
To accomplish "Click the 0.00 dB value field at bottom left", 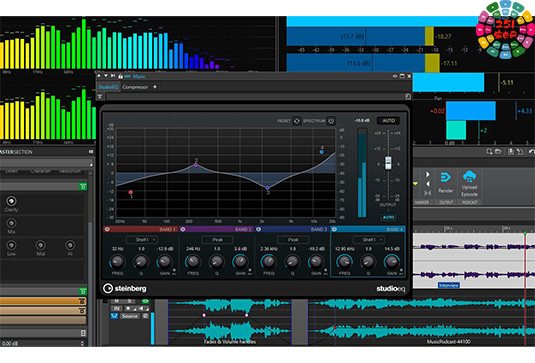I will pos(42,344).
